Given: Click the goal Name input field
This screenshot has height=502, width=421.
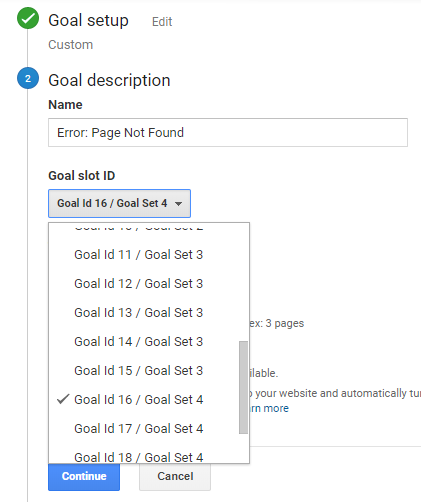Looking at the screenshot, I should (228, 132).
